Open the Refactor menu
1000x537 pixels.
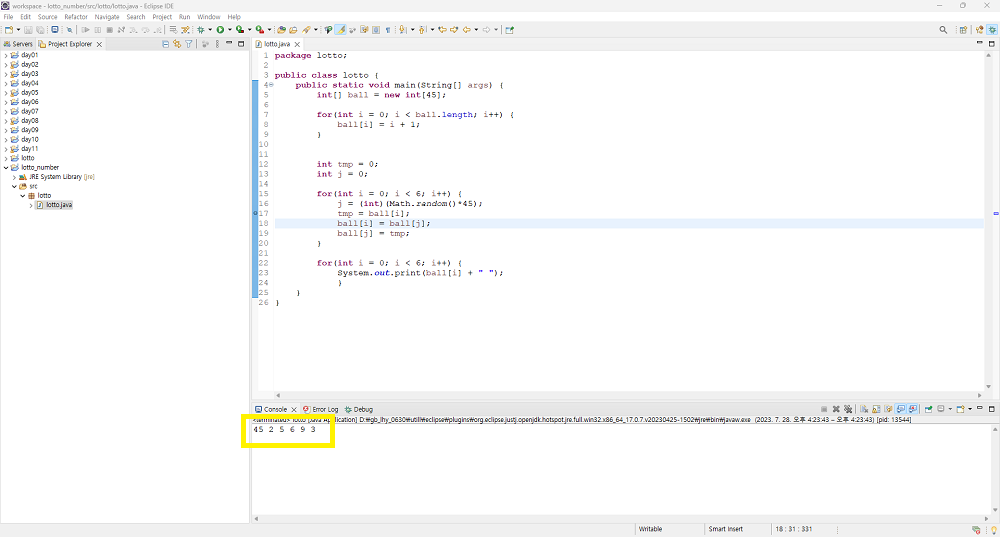tap(76, 17)
